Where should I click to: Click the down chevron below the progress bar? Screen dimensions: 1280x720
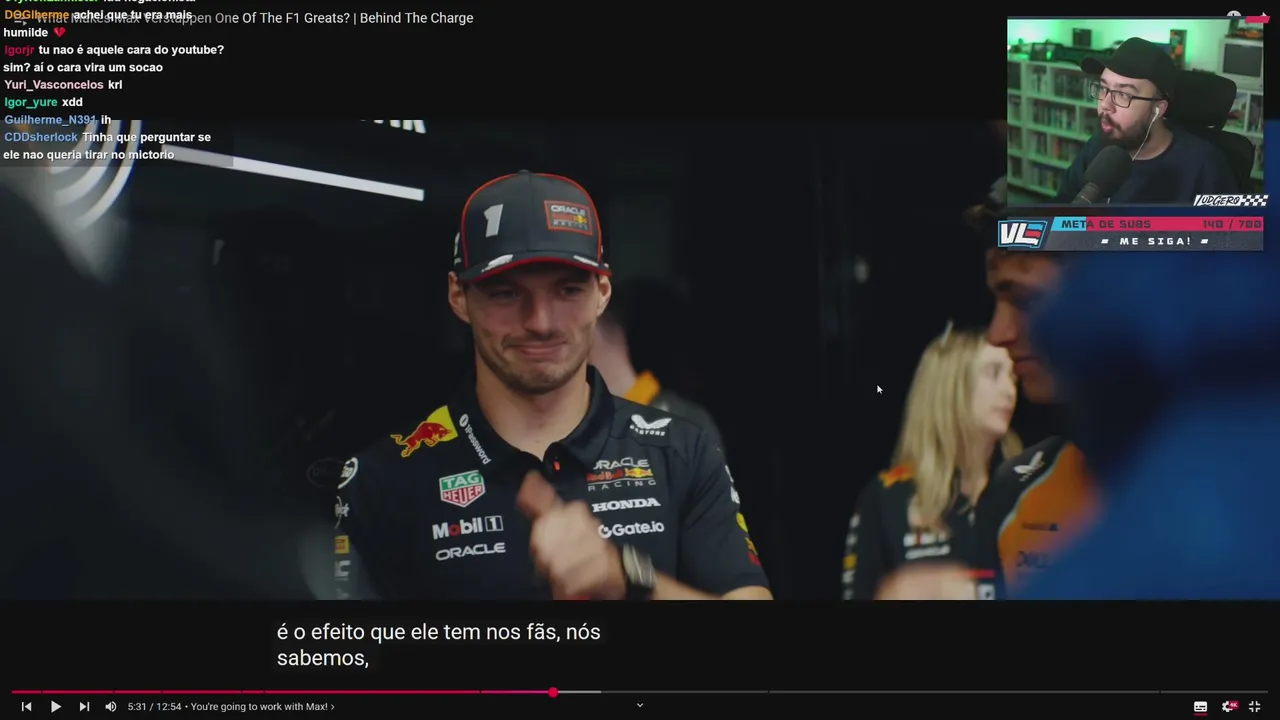pos(640,705)
